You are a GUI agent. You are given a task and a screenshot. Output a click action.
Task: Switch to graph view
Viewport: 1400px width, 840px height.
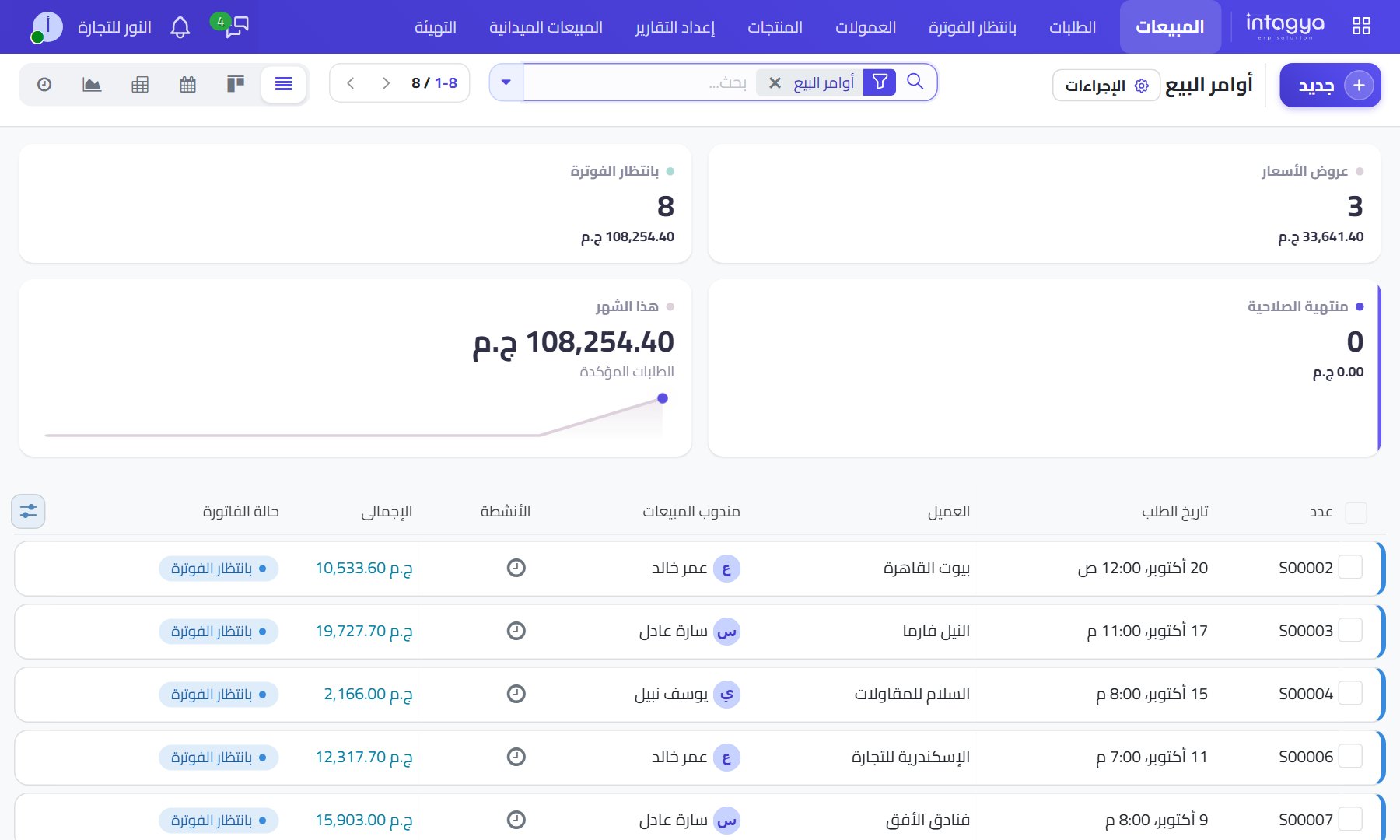tap(92, 84)
